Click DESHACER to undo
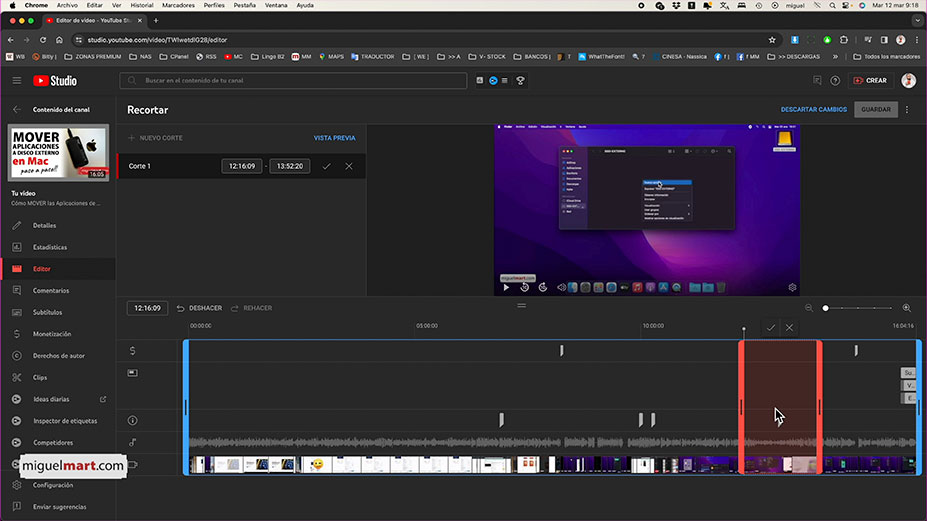This screenshot has height=521, width=927. (199, 308)
